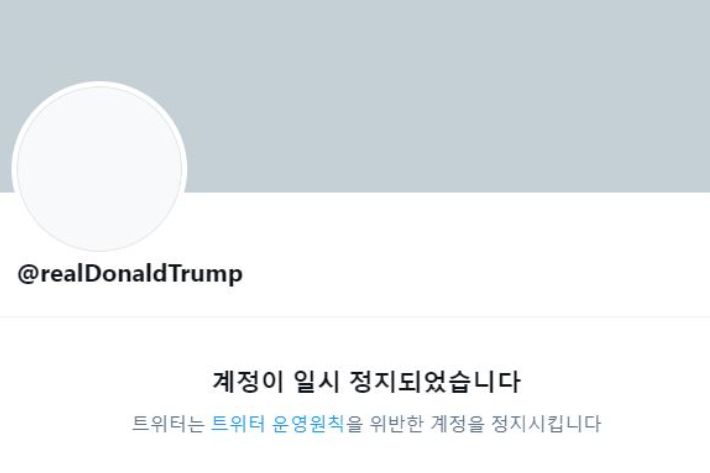
Task: Click the word 위반한 in the gray sentence
Action: point(396,423)
